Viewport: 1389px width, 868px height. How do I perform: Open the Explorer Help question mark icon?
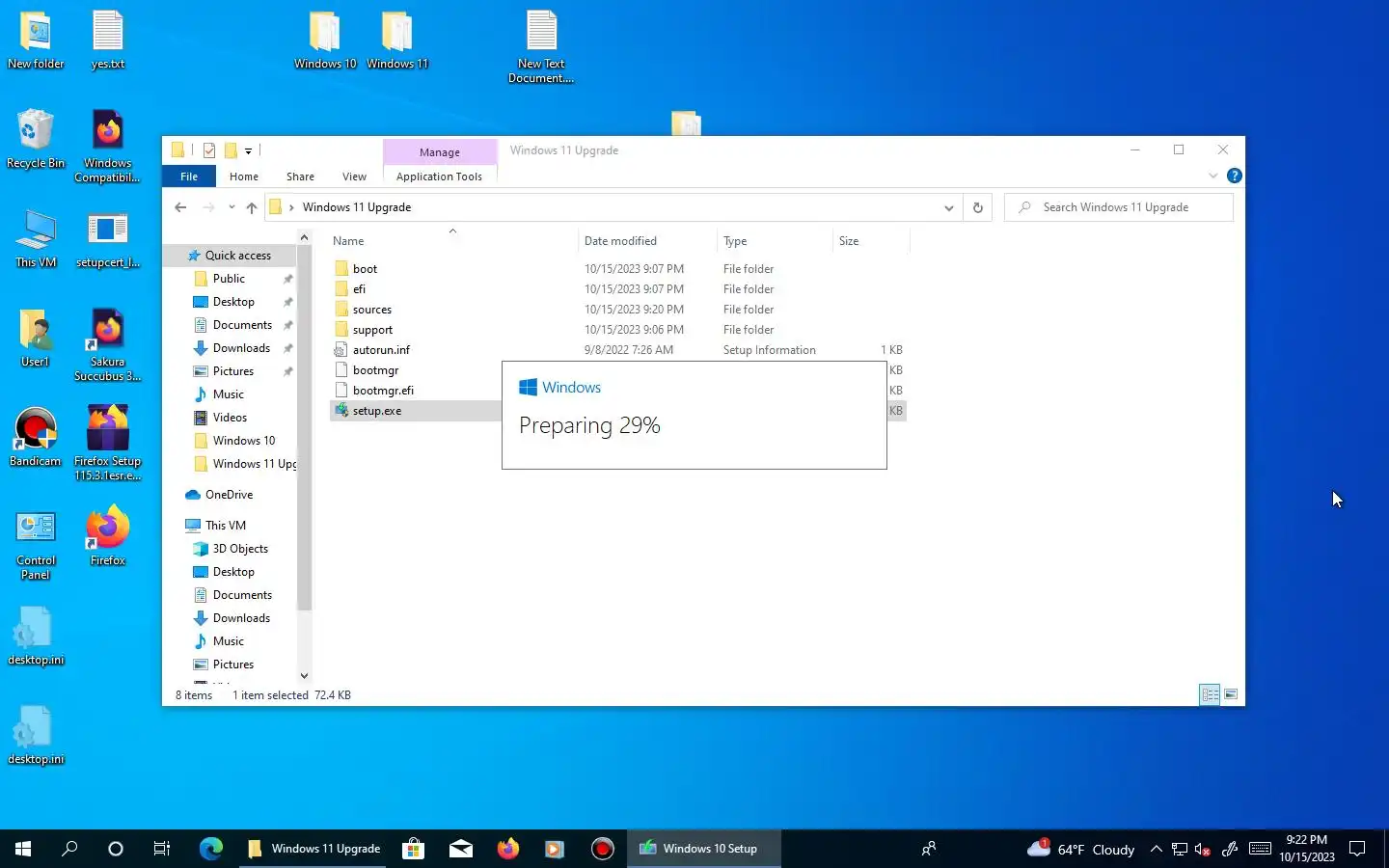pos(1234,176)
